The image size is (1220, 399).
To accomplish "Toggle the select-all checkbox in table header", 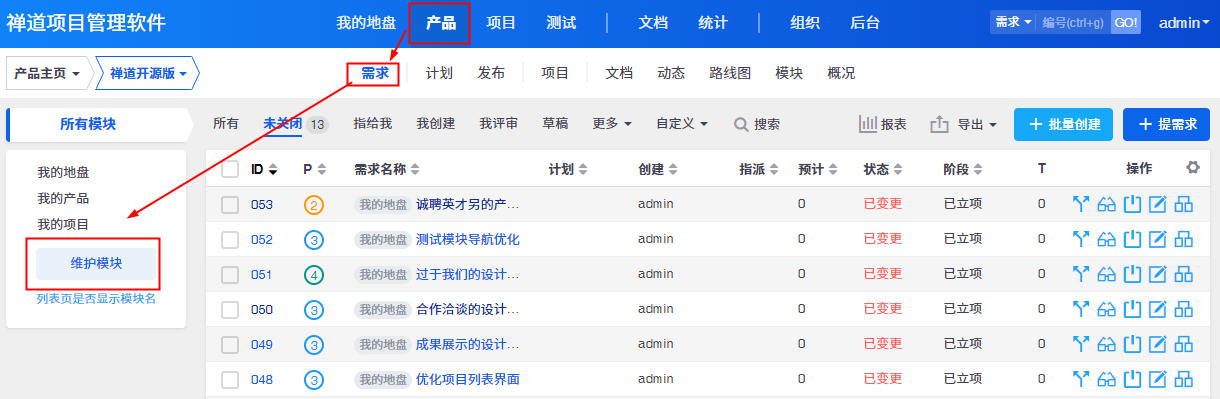I will coord(230,169).
